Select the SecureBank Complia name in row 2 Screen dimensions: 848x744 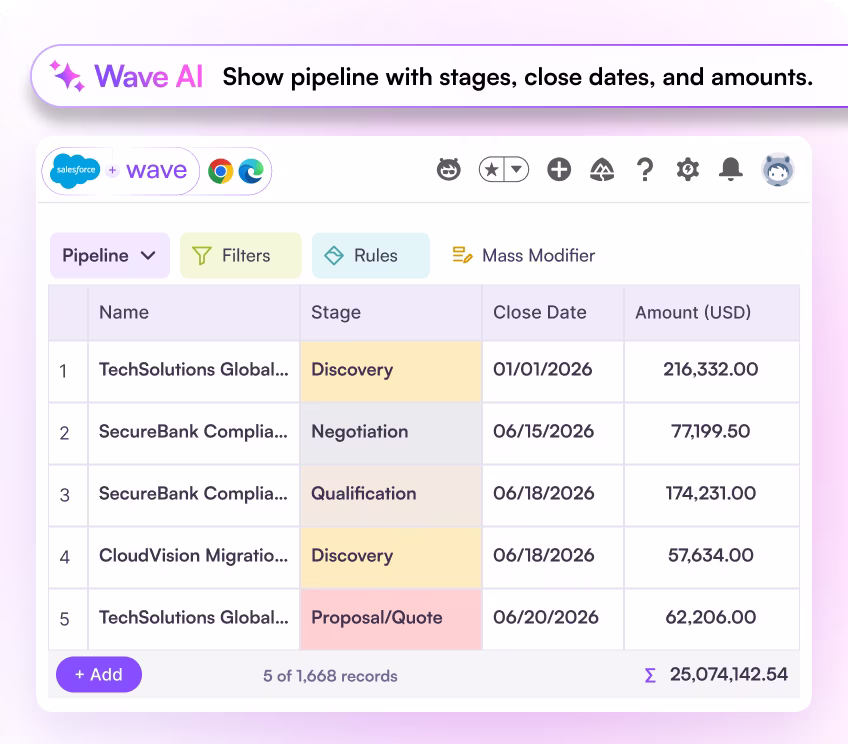click(193, 431)
